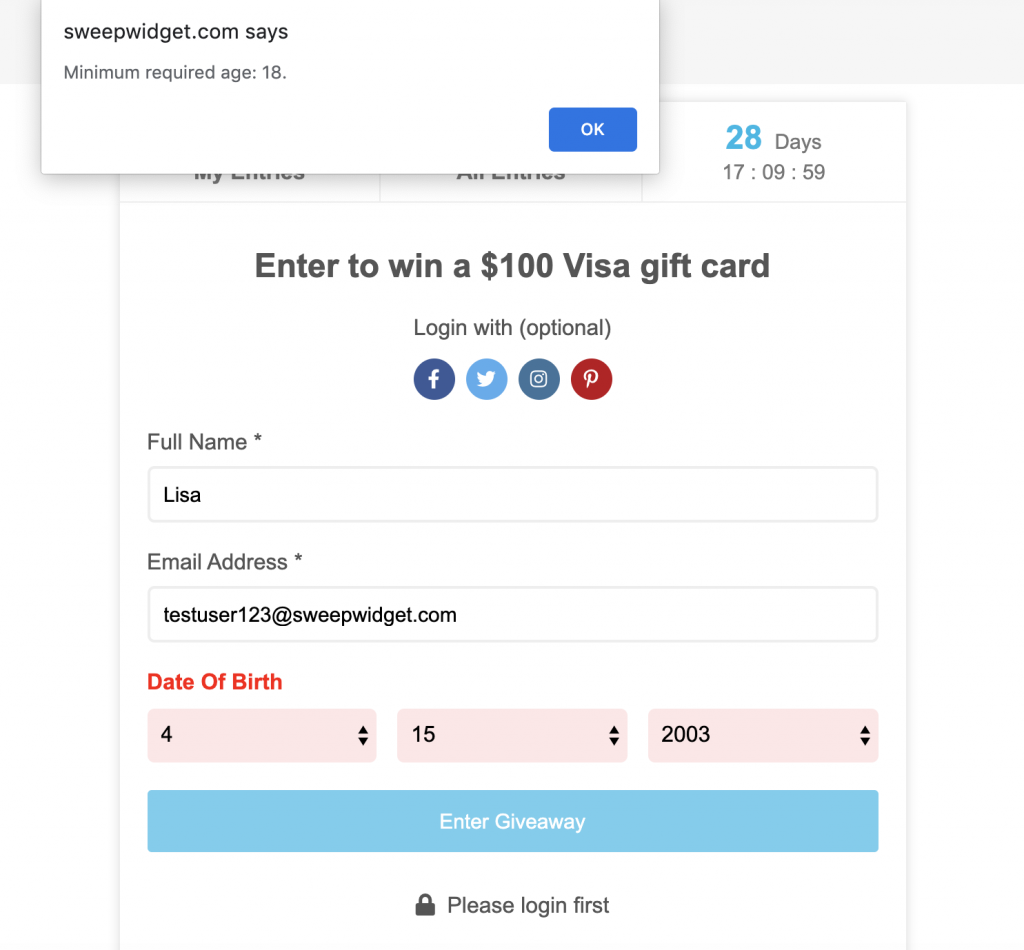Click the padlock icon near Please login first
The width and height of the screenshot is (1024, 950).
point(425,905)
